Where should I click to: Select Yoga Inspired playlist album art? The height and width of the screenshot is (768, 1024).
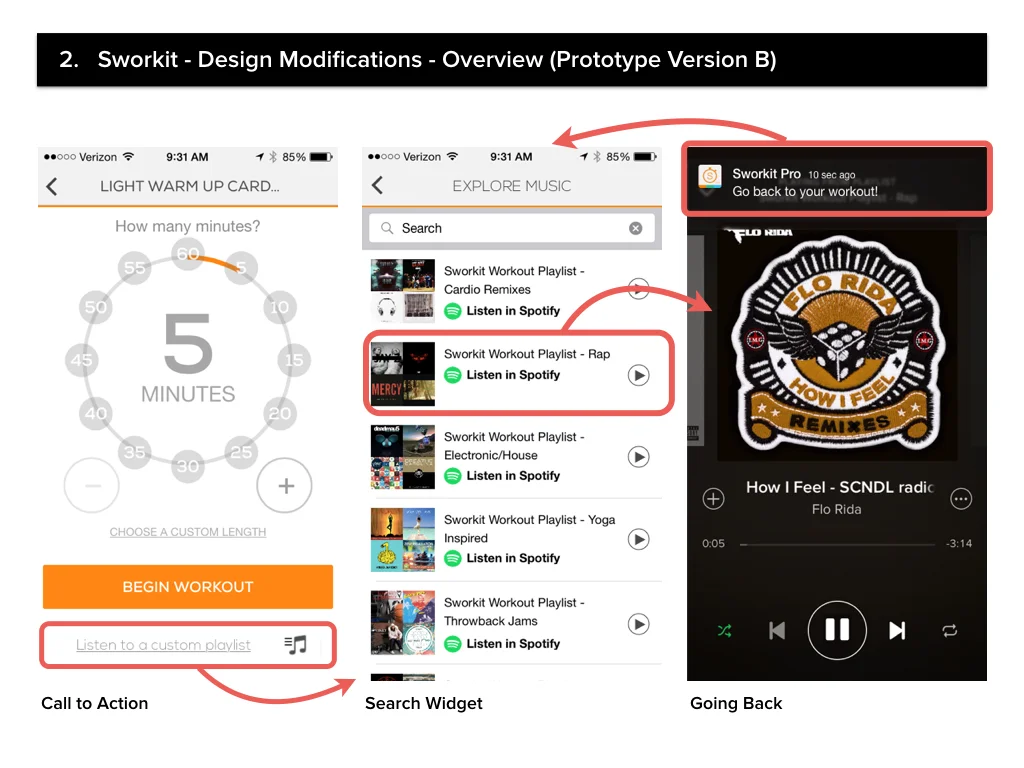point(402,539)
